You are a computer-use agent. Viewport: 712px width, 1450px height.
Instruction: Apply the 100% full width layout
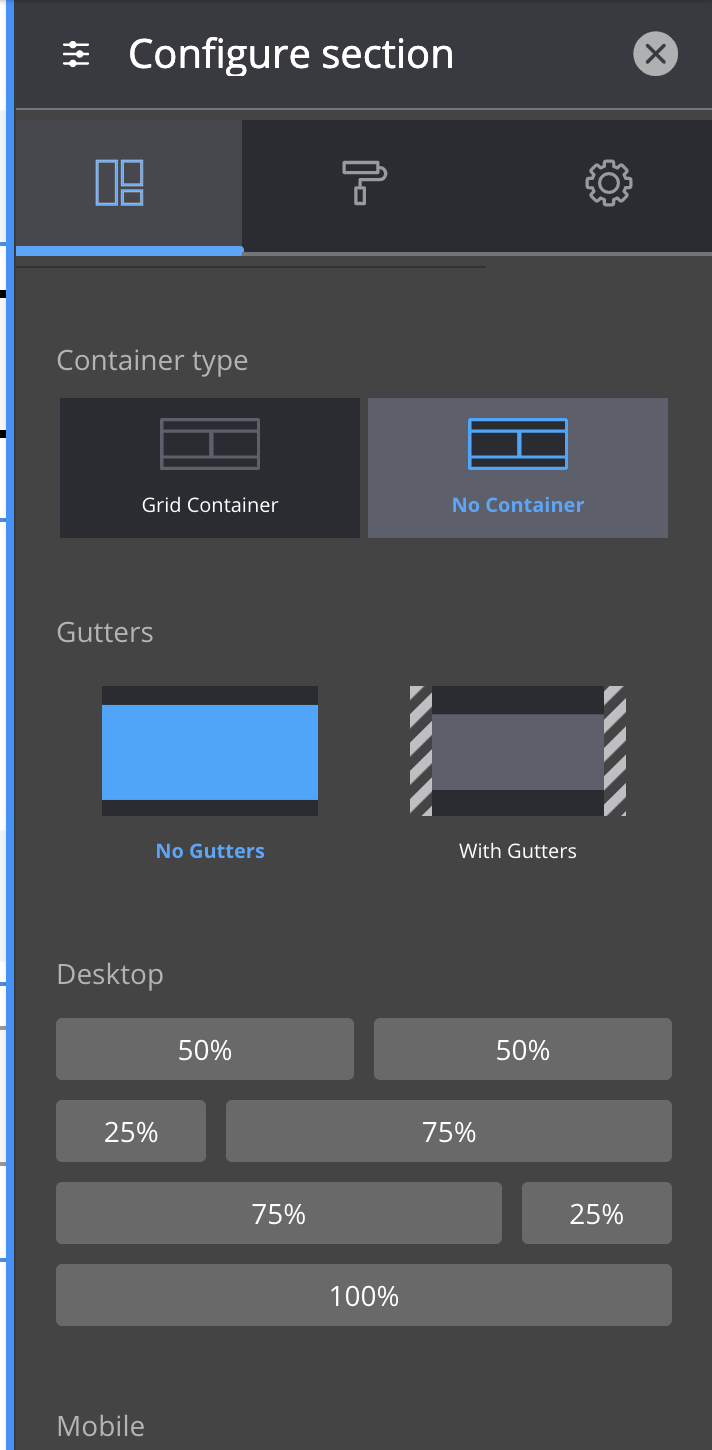pyautogui.click(x=364, y=1295)
